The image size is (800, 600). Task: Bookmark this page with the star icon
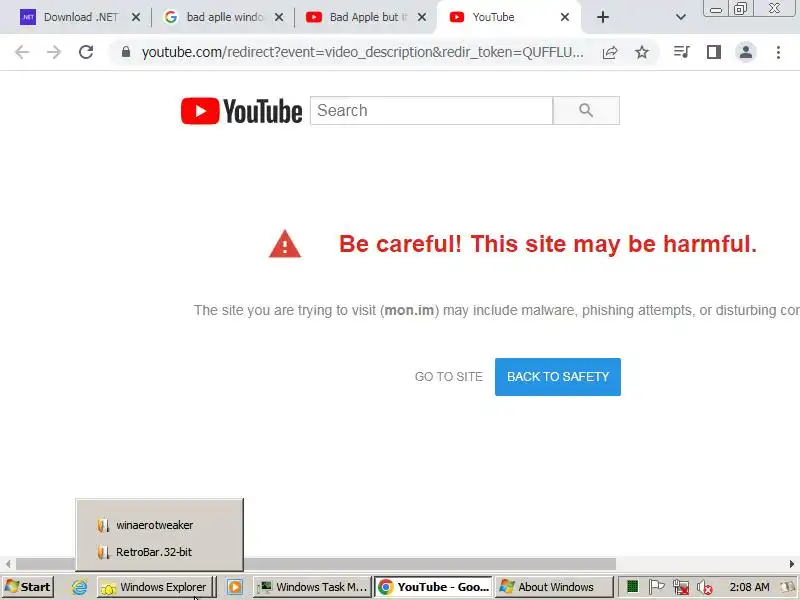[x=642, y=52]
